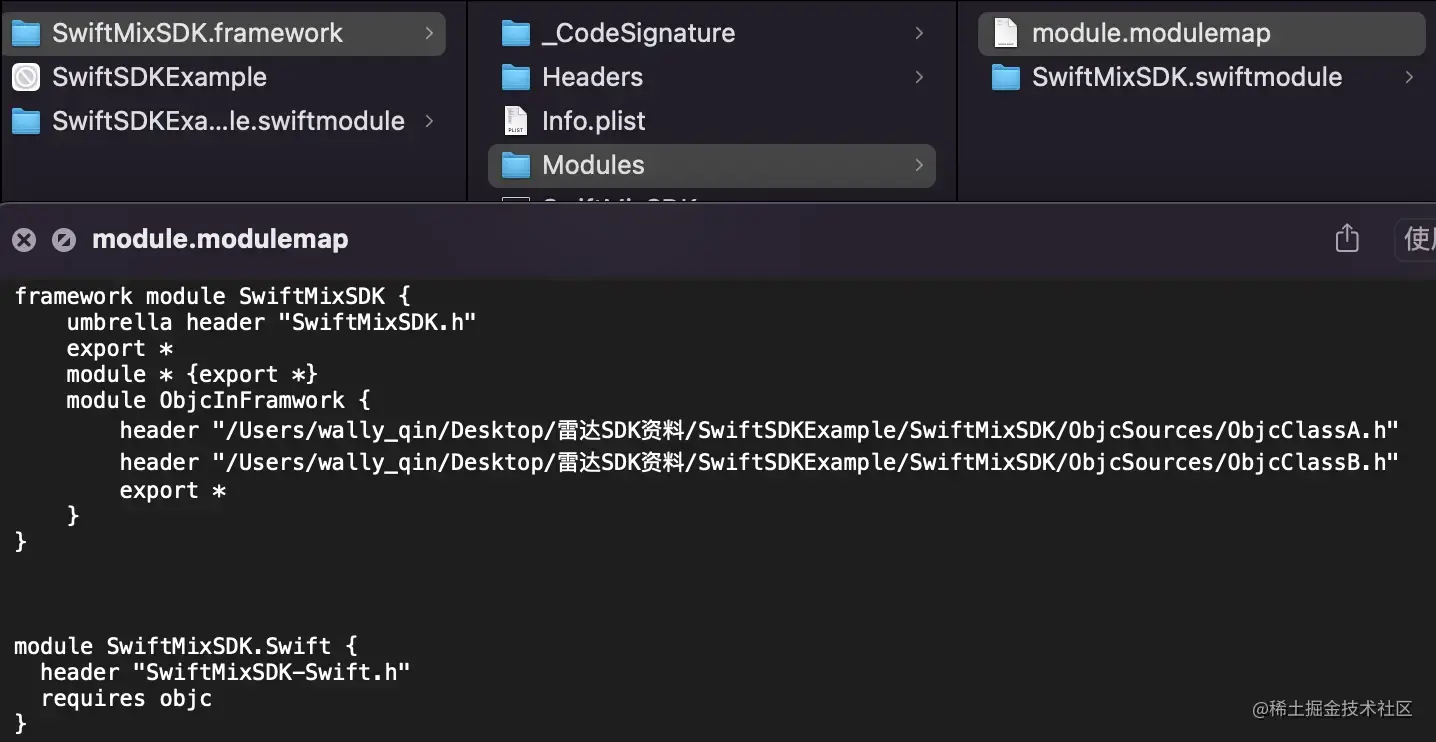
Task: Select the SwiftSDKExa…le.swiftmodule name
Action: click(x=228, y=121)
